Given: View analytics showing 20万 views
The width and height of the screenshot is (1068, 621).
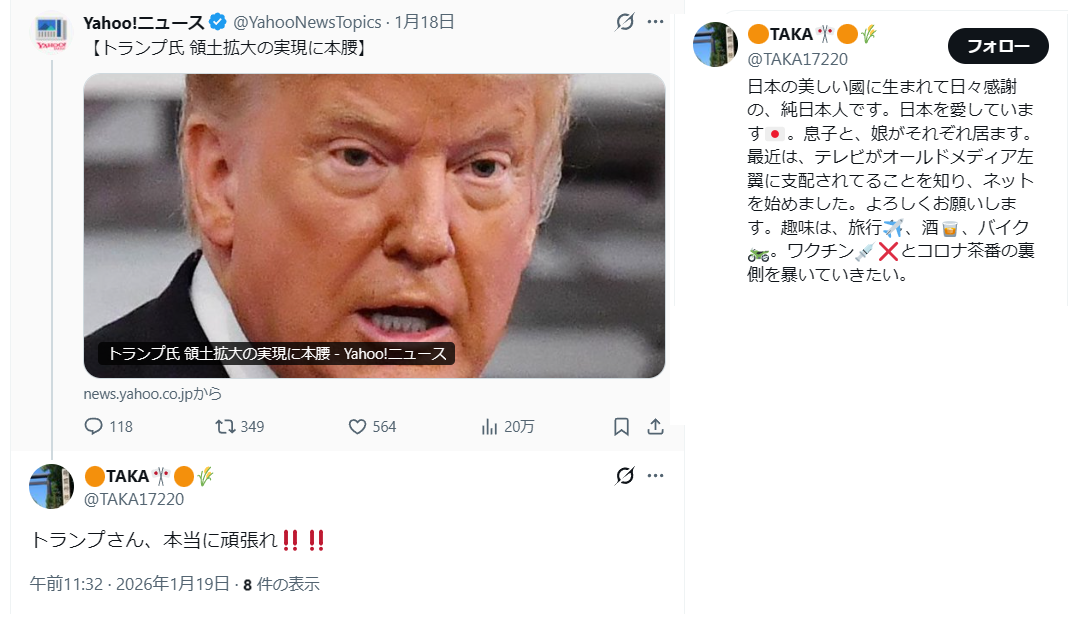Looking at the screenshot, I should (x=489, y=427).
